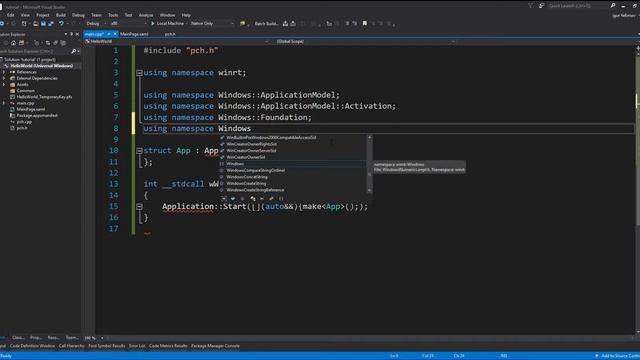The height and width of the screenshot is (360, 640).
Task: Open the x86 platform dropdown
Action: pos(129,24)
